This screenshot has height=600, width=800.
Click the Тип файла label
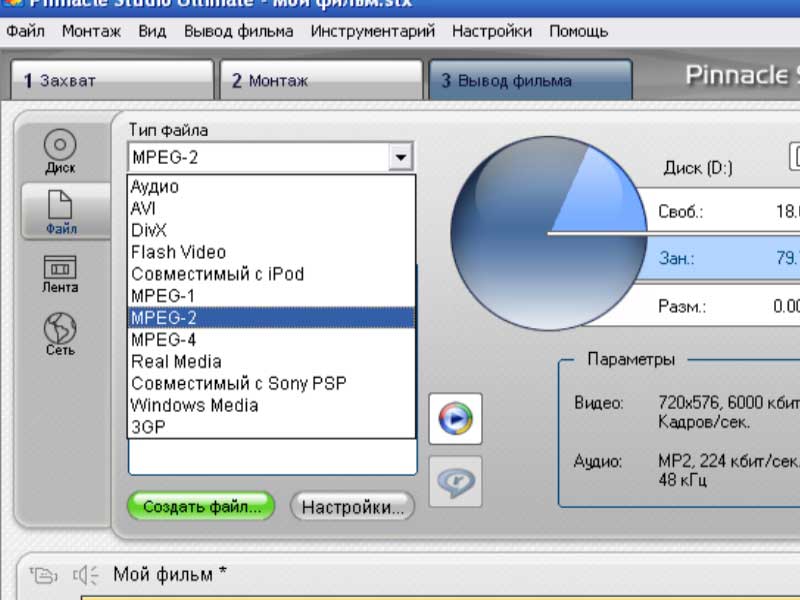(x=168, y=130)
